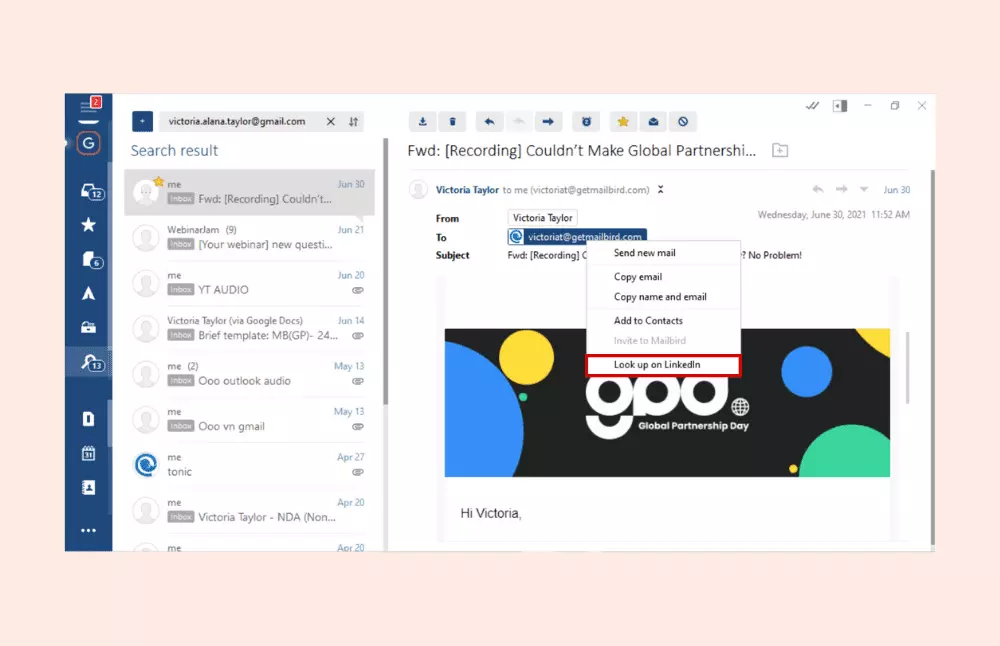Click the email body scrollbar beside banner

(907, 367)
